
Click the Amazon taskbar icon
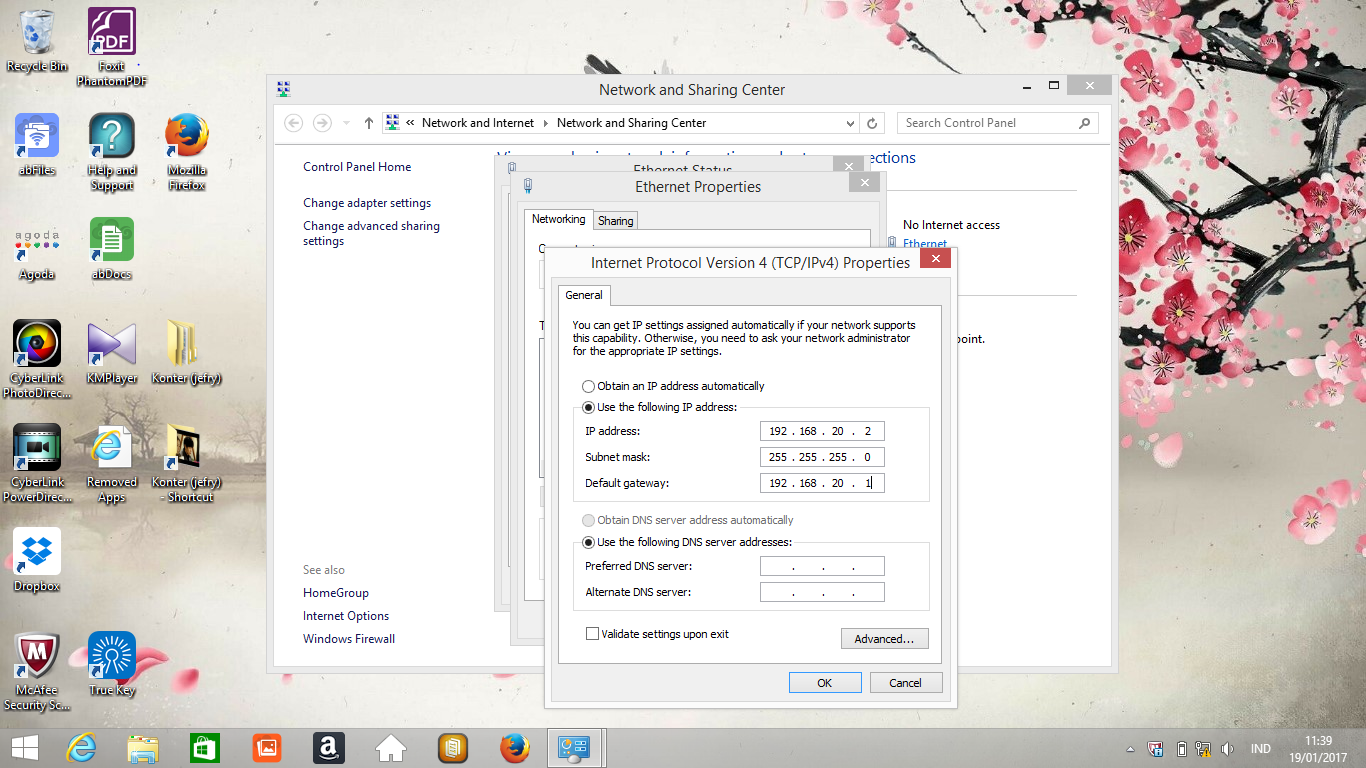[328, 748]
